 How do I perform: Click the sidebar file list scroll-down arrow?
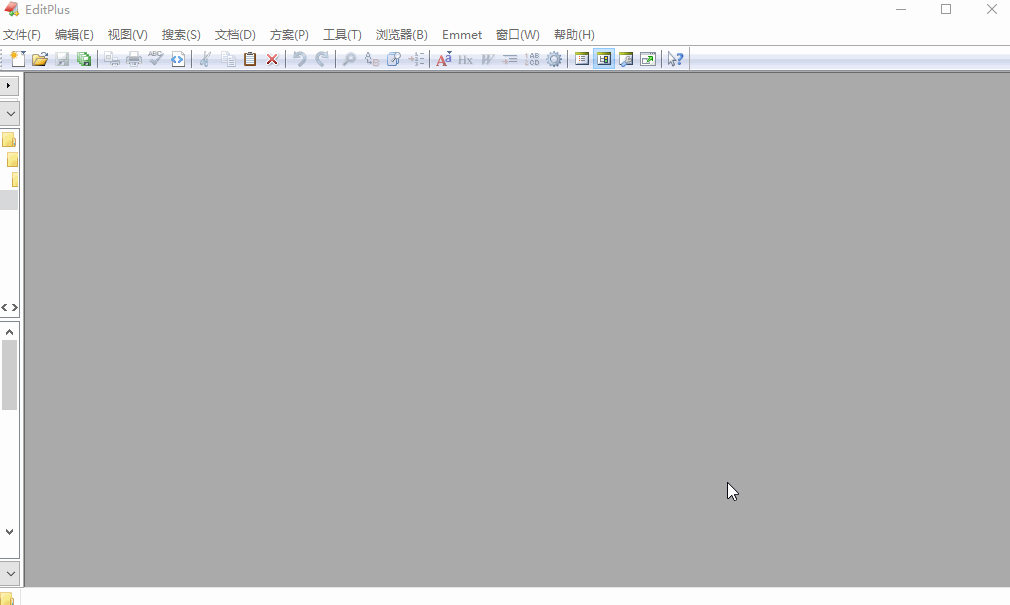click(x=10, y=532)
